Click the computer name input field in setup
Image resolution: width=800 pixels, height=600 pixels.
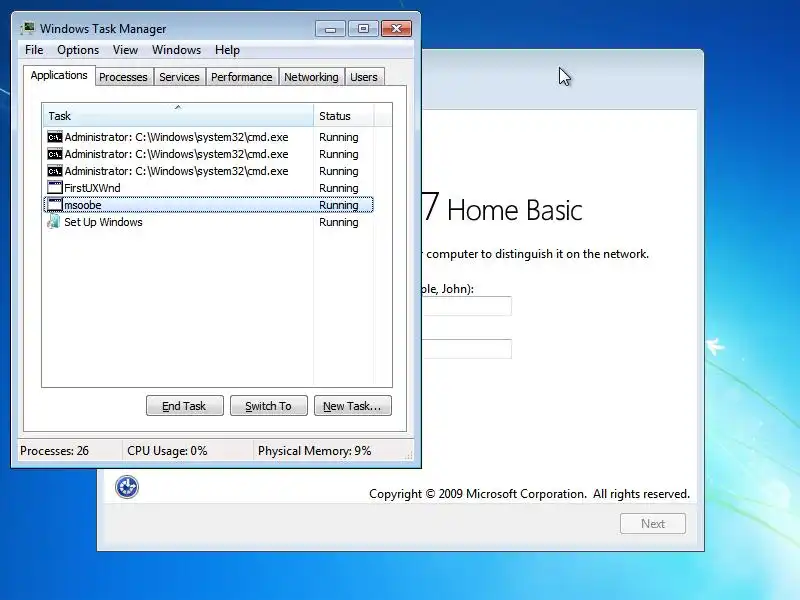[466, 349]
